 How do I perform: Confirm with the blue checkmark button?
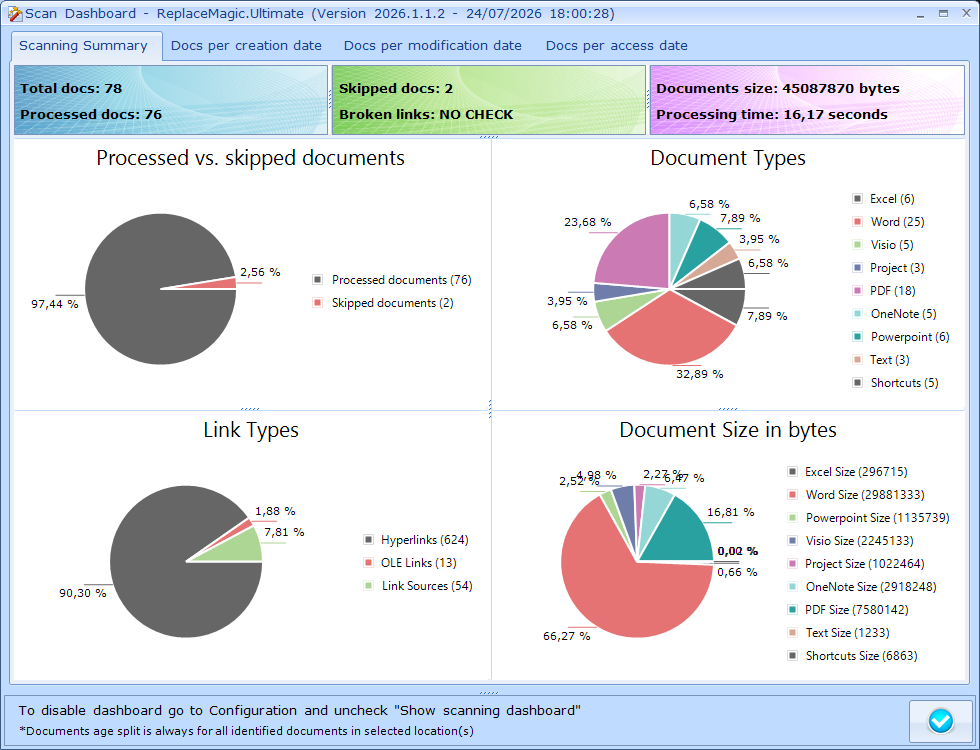(x=941, y=721)
